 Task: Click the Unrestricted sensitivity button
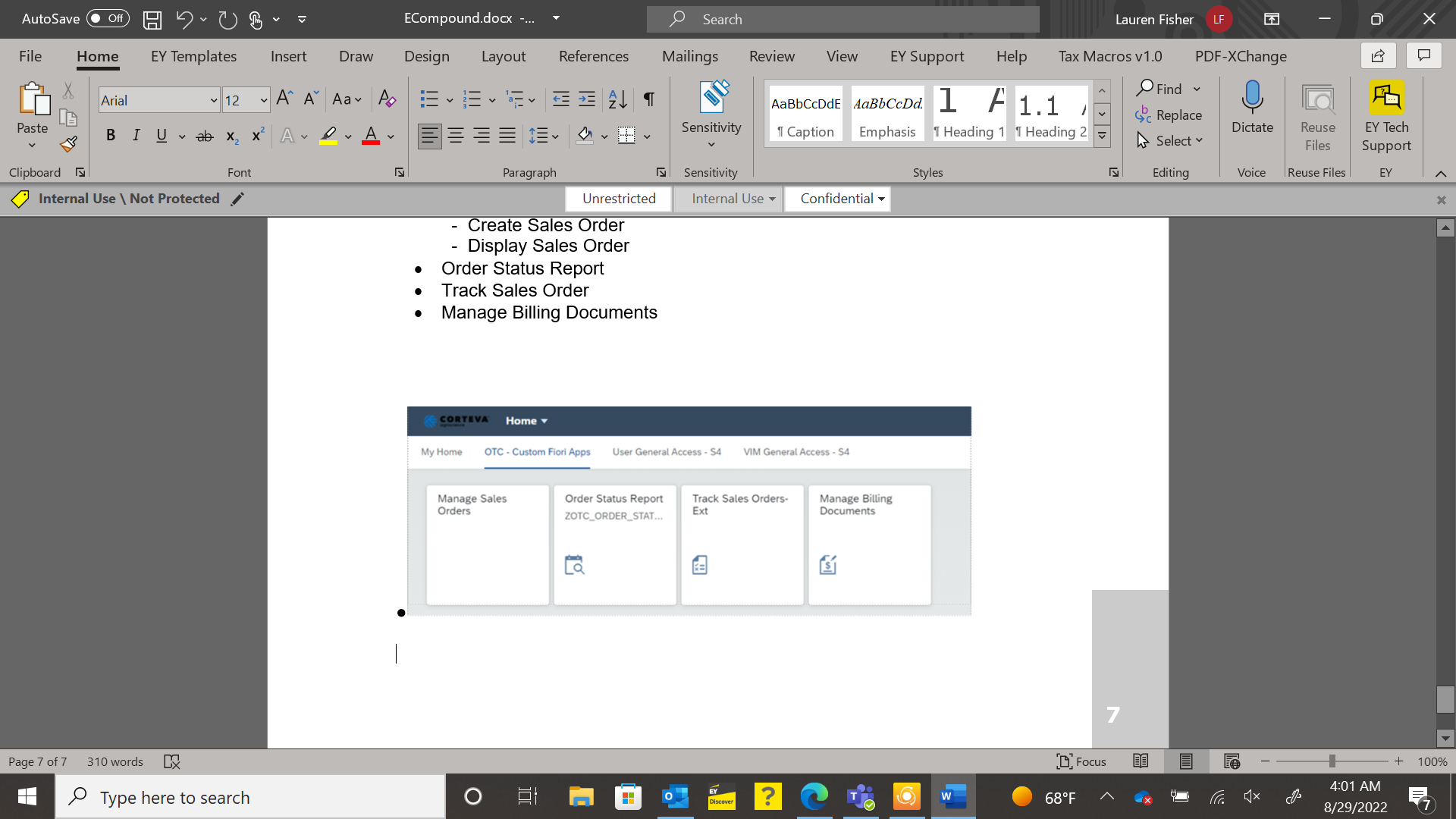pos(619,199)
